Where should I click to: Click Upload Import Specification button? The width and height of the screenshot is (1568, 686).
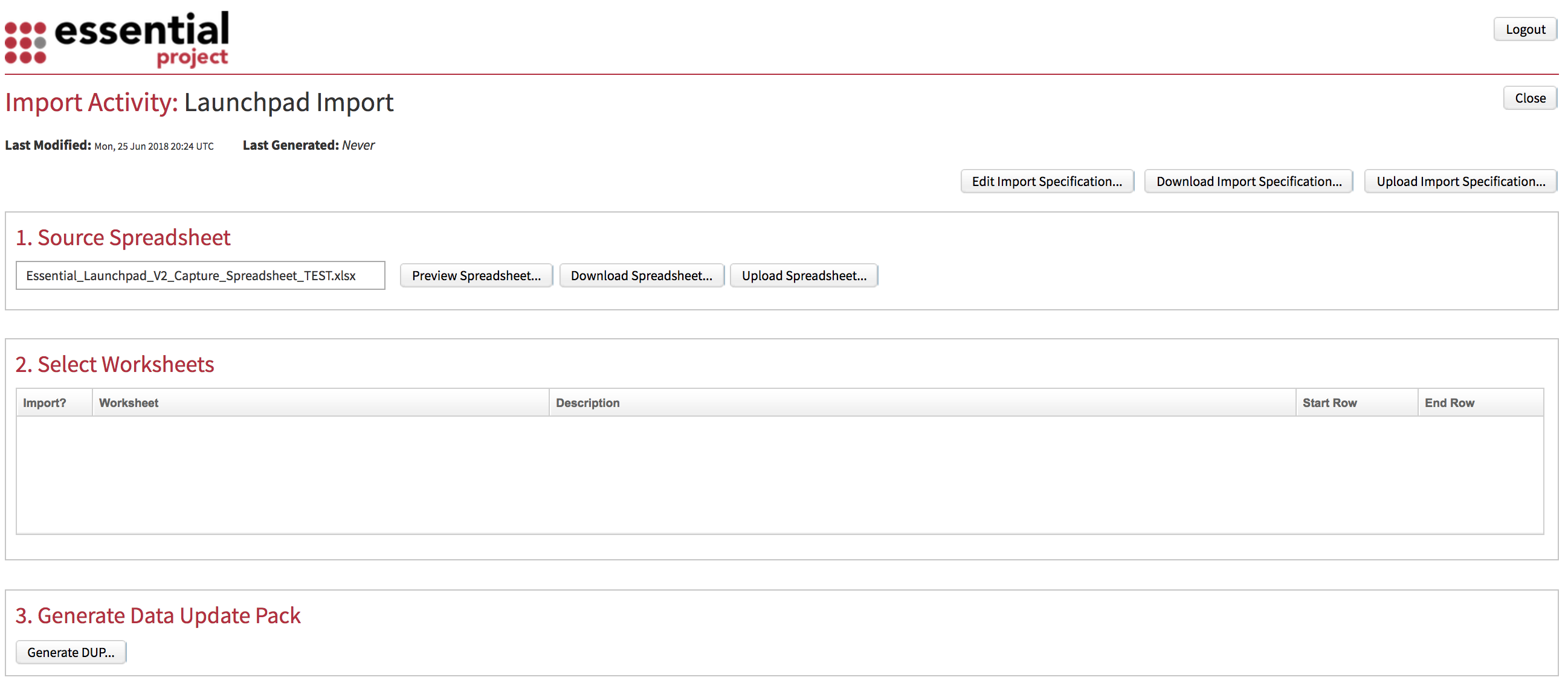pyautogui.click(x=1460, y=181)
